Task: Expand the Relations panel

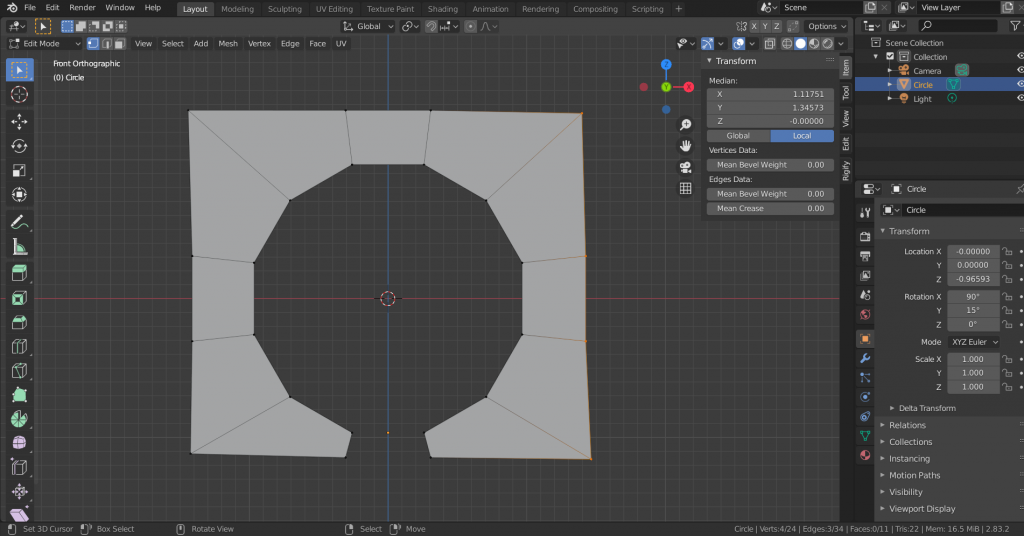Action: coord(907,425)
